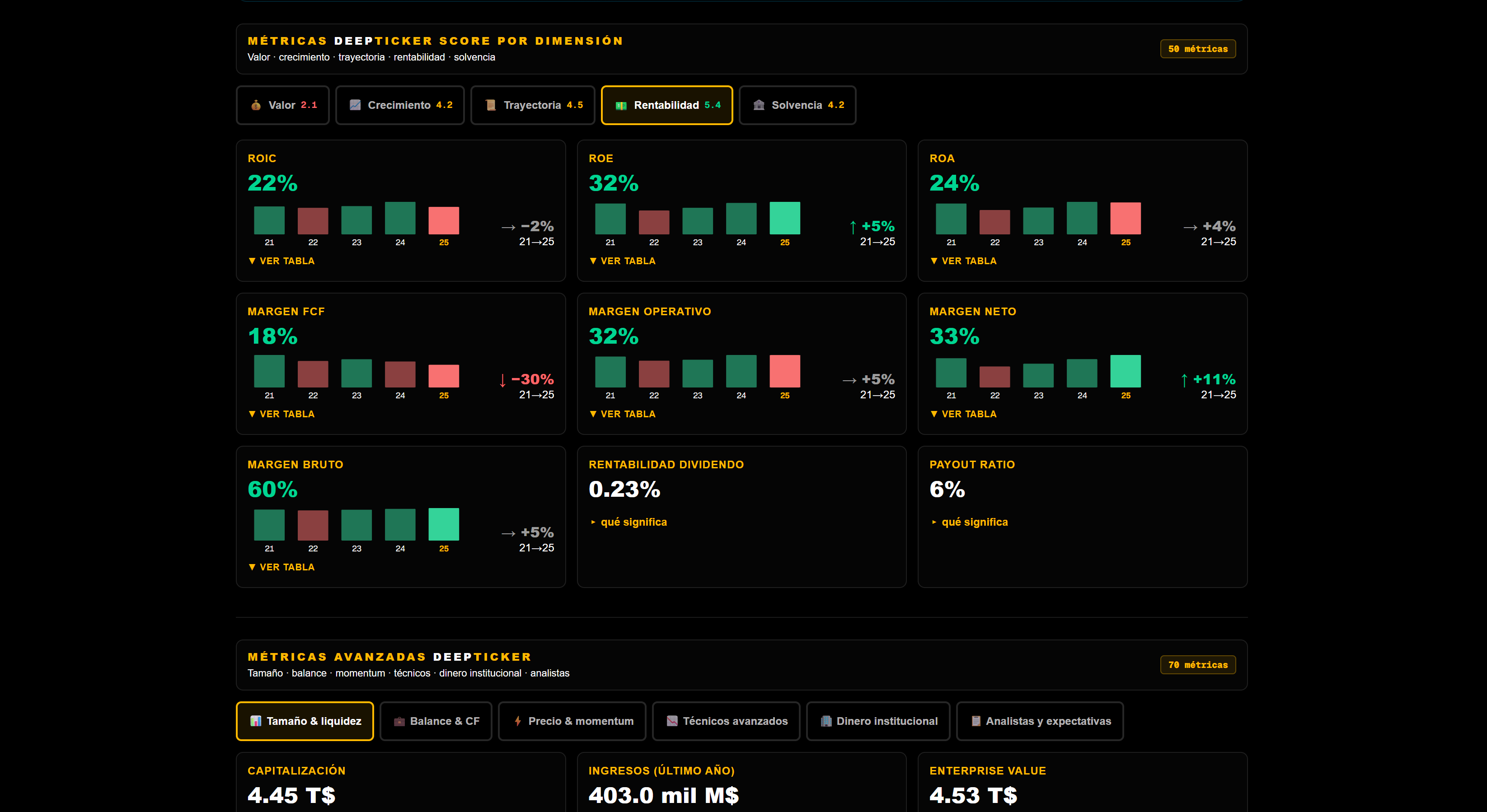
Task: Click the scroll icon on Trayectoria
Action: coord(491,105)
